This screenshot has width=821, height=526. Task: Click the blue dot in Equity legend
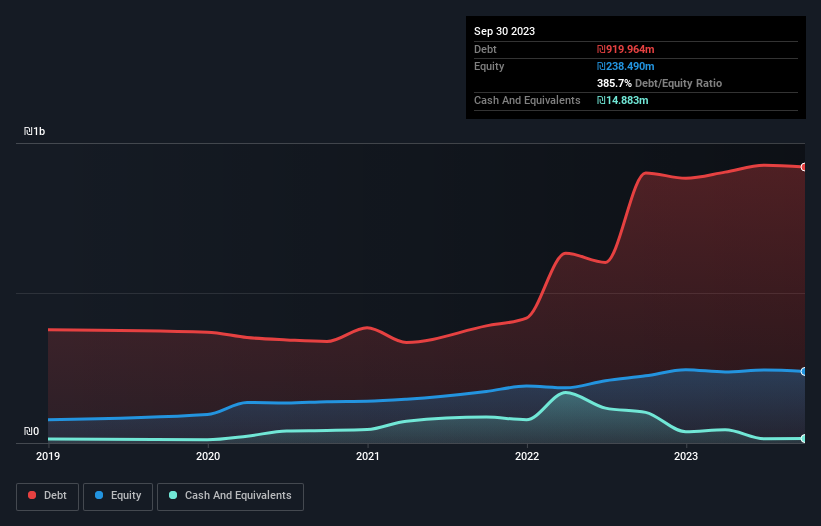pos(99,495)
